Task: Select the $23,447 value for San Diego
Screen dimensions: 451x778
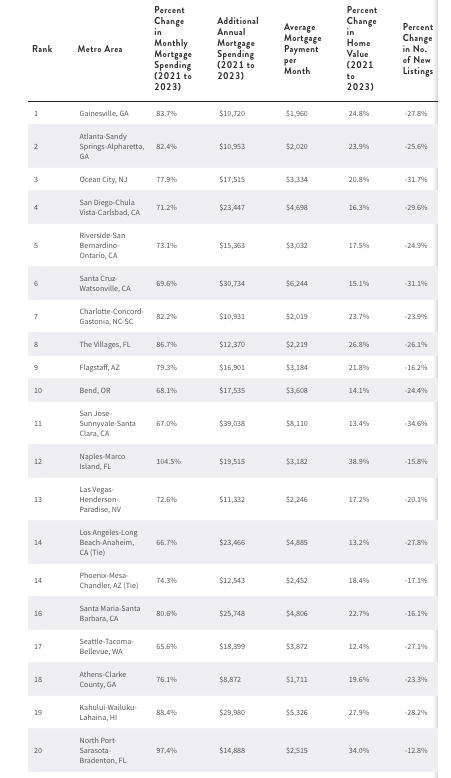Action: tap(232, 207)
